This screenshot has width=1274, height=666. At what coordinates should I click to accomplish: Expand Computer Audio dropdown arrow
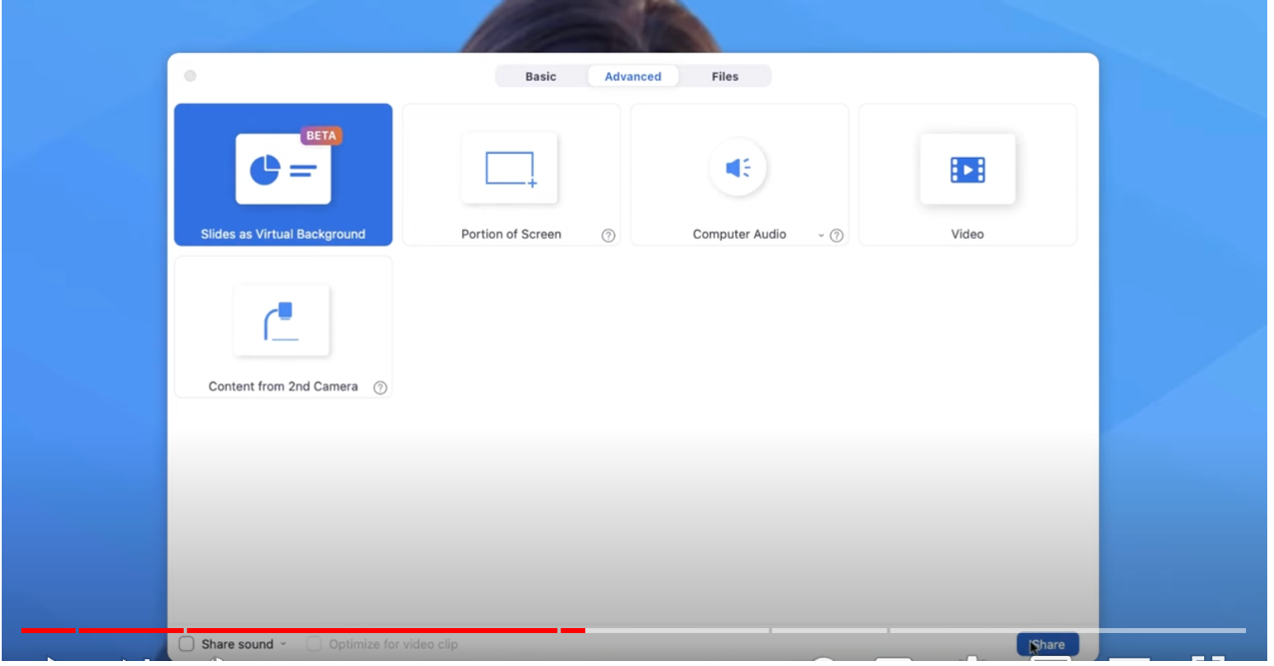click(x=821, y=236)
